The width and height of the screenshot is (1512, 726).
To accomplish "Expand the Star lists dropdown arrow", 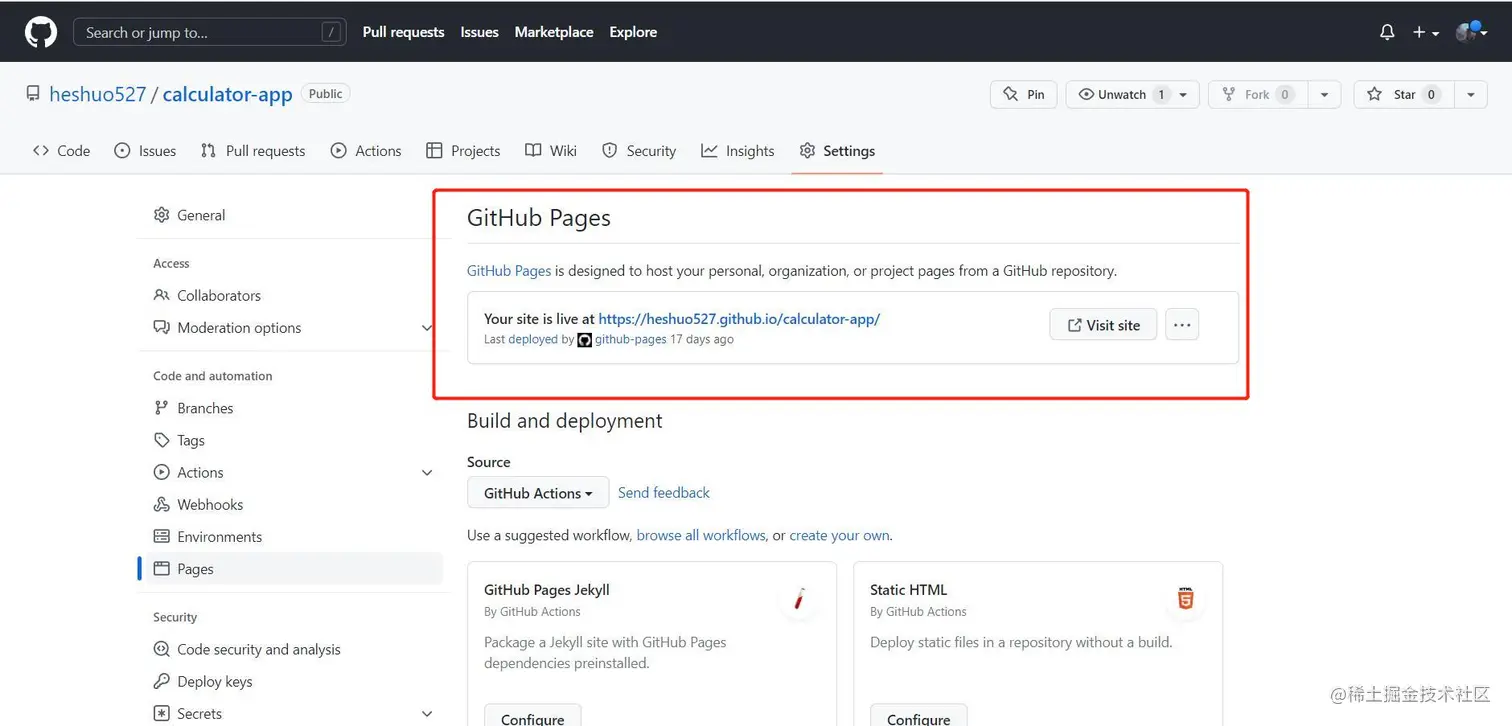I will (1470, 94).
